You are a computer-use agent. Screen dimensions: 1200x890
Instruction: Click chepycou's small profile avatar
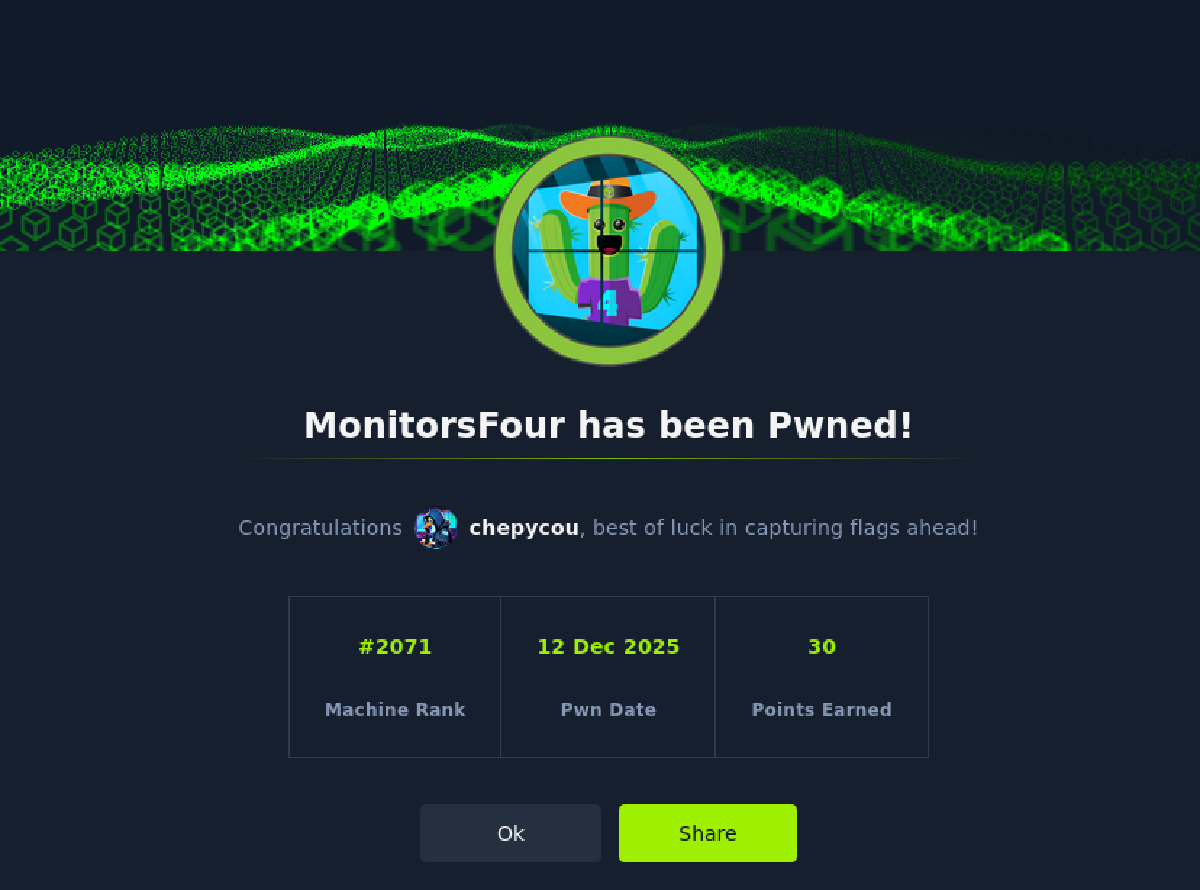tap(436, 528)
